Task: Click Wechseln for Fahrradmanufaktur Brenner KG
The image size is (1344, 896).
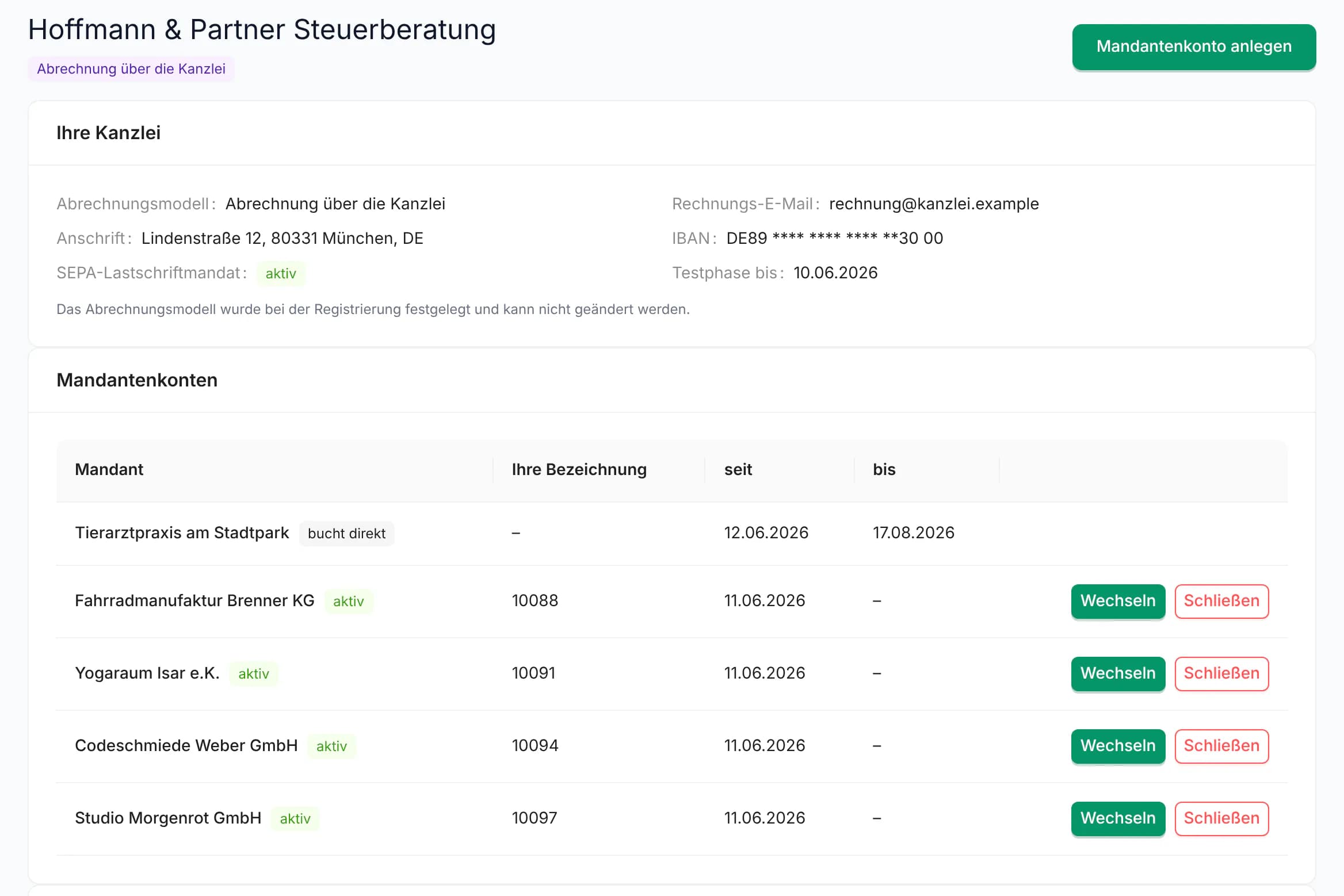Action: 1118,601
